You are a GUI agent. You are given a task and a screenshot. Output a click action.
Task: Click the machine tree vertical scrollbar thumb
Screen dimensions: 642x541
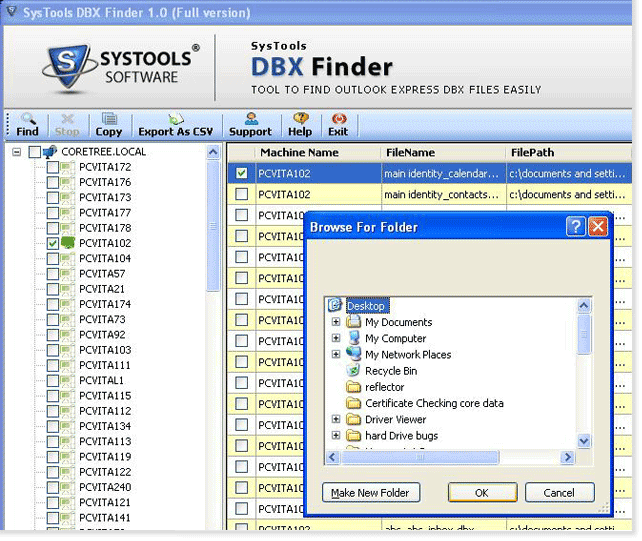point(213,226)
